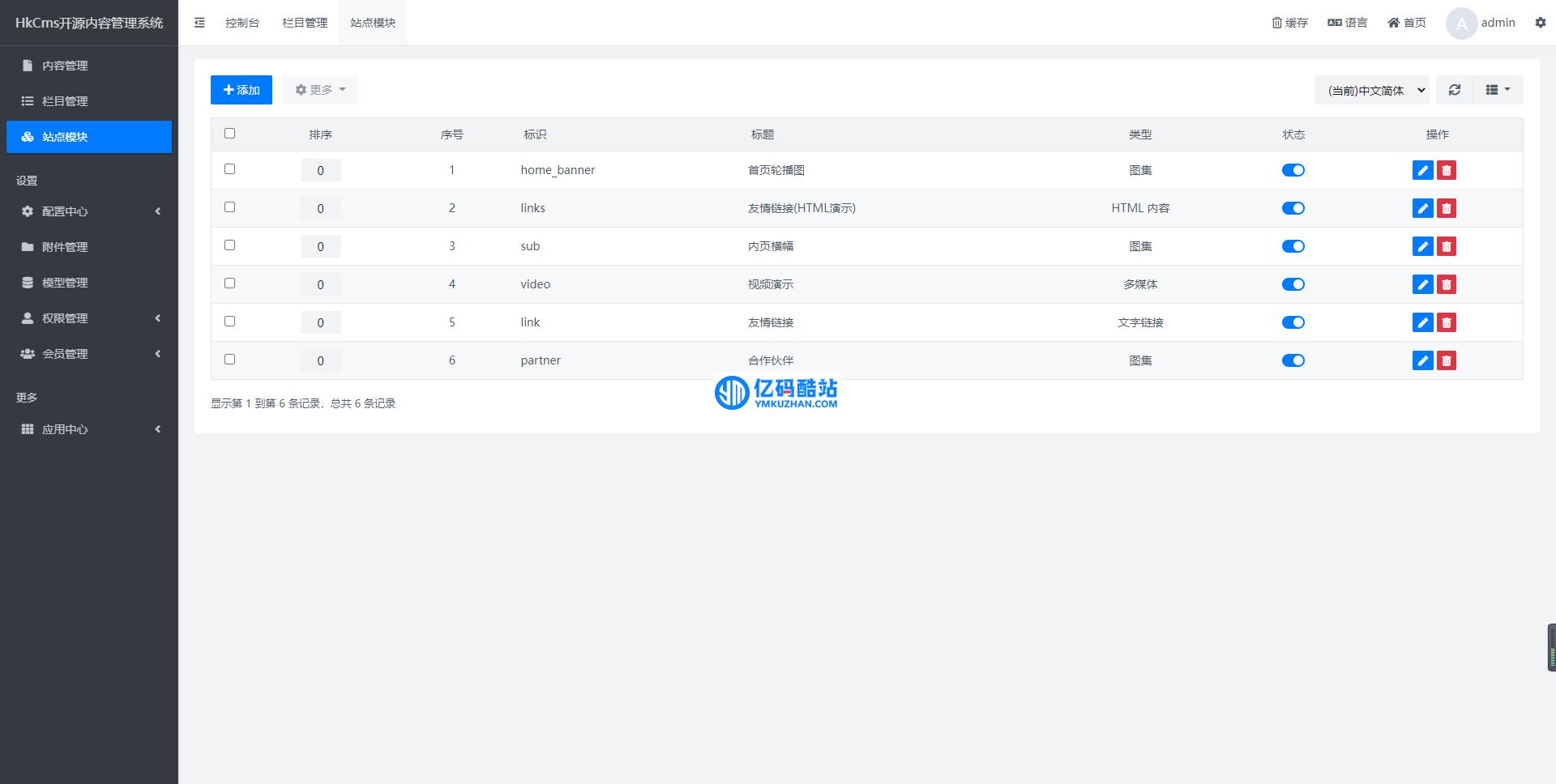Open 模型管理 in sidebar
The image size is (1556, 784).
(89, 283)
